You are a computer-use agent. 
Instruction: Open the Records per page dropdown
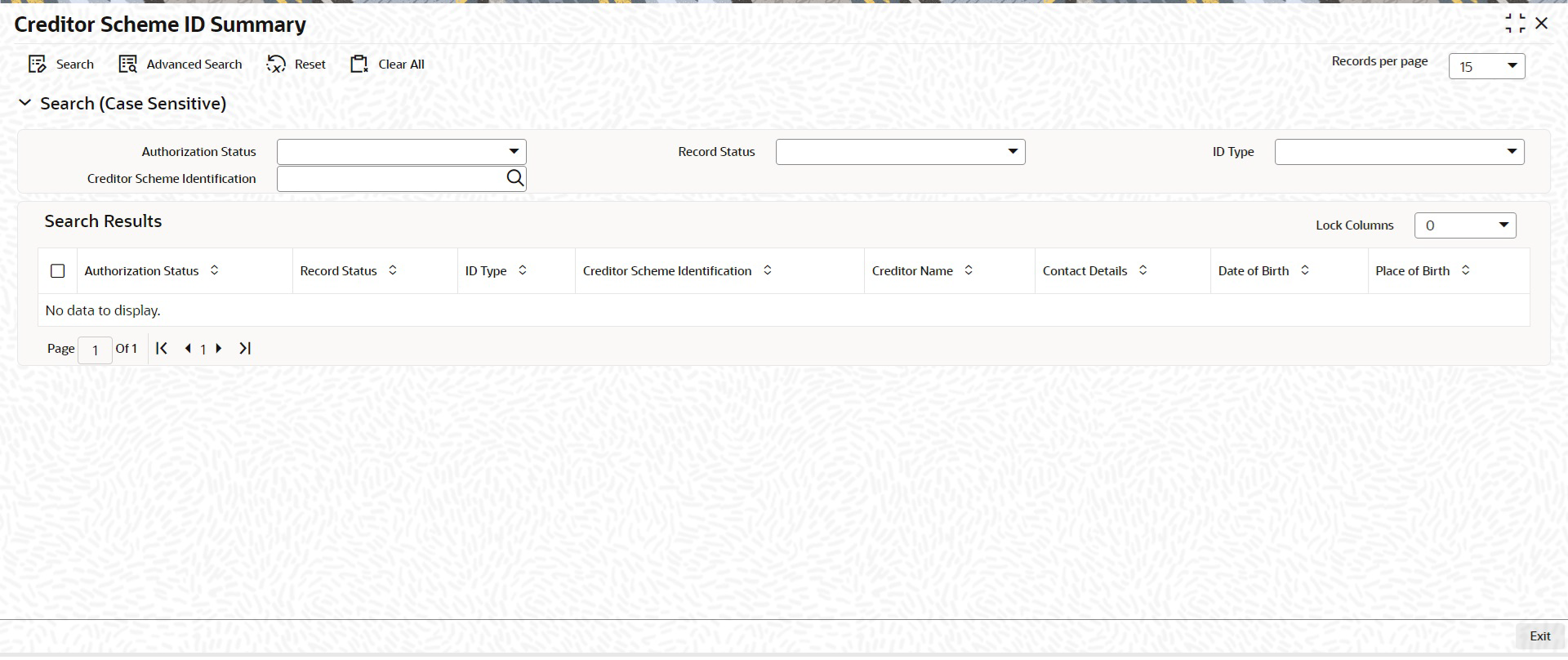pos(1487,66)
